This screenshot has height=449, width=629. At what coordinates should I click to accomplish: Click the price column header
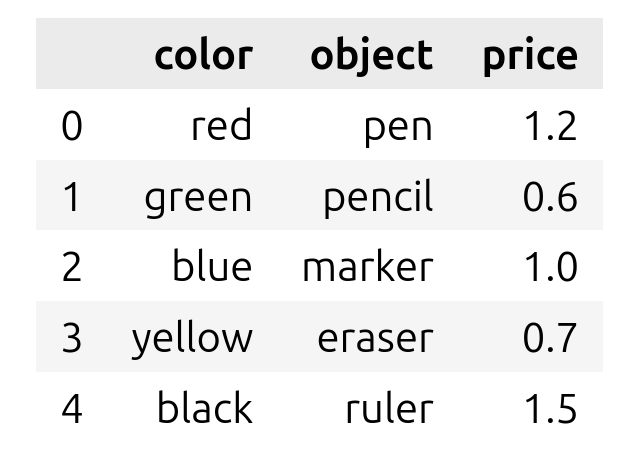529,55
